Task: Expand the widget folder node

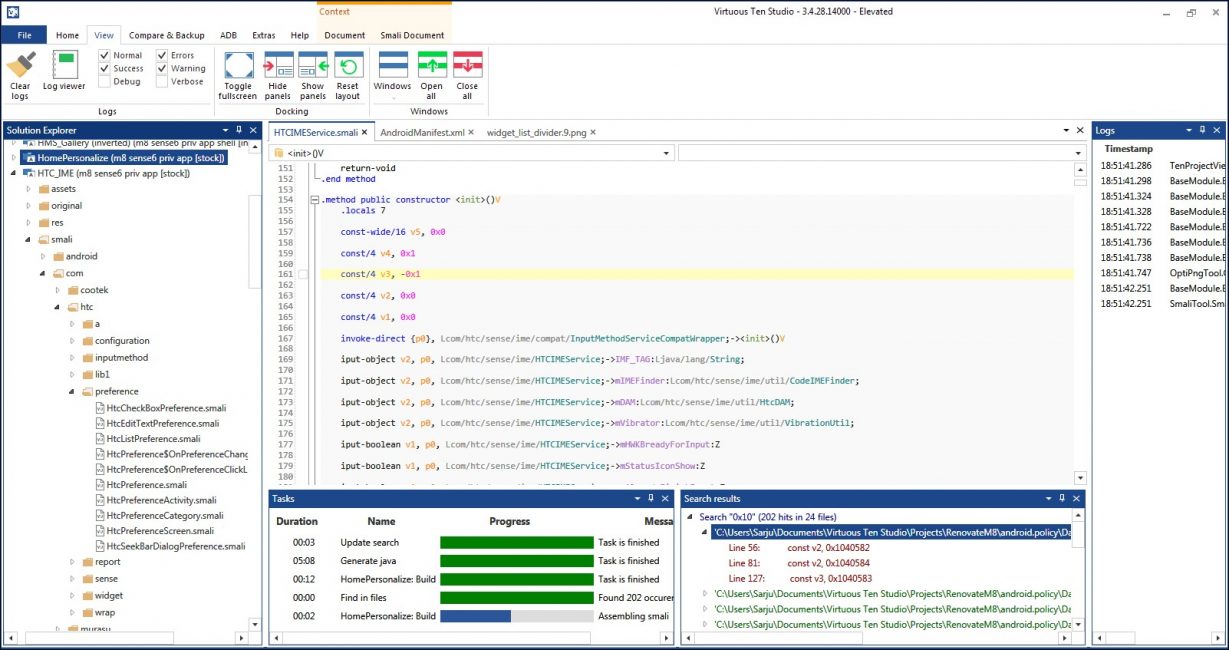Action: (72, 595)
